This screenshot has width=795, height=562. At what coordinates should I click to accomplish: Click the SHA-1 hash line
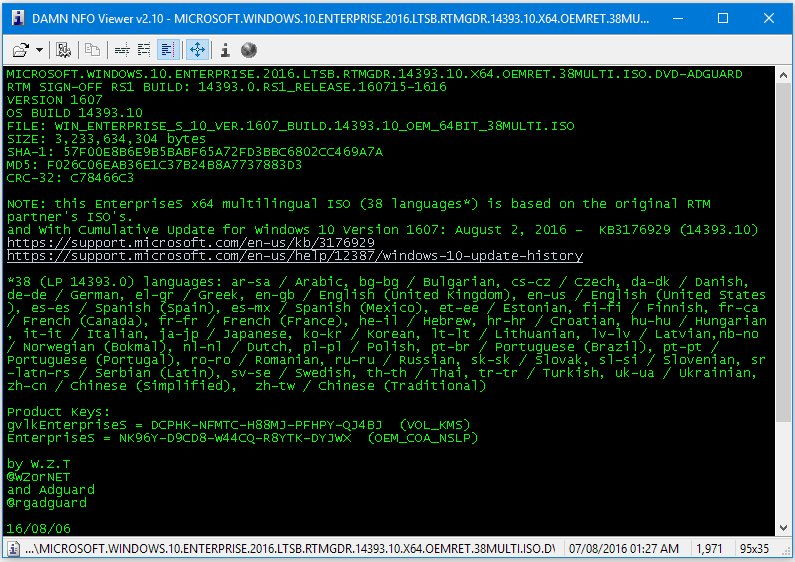coord(195,152)
